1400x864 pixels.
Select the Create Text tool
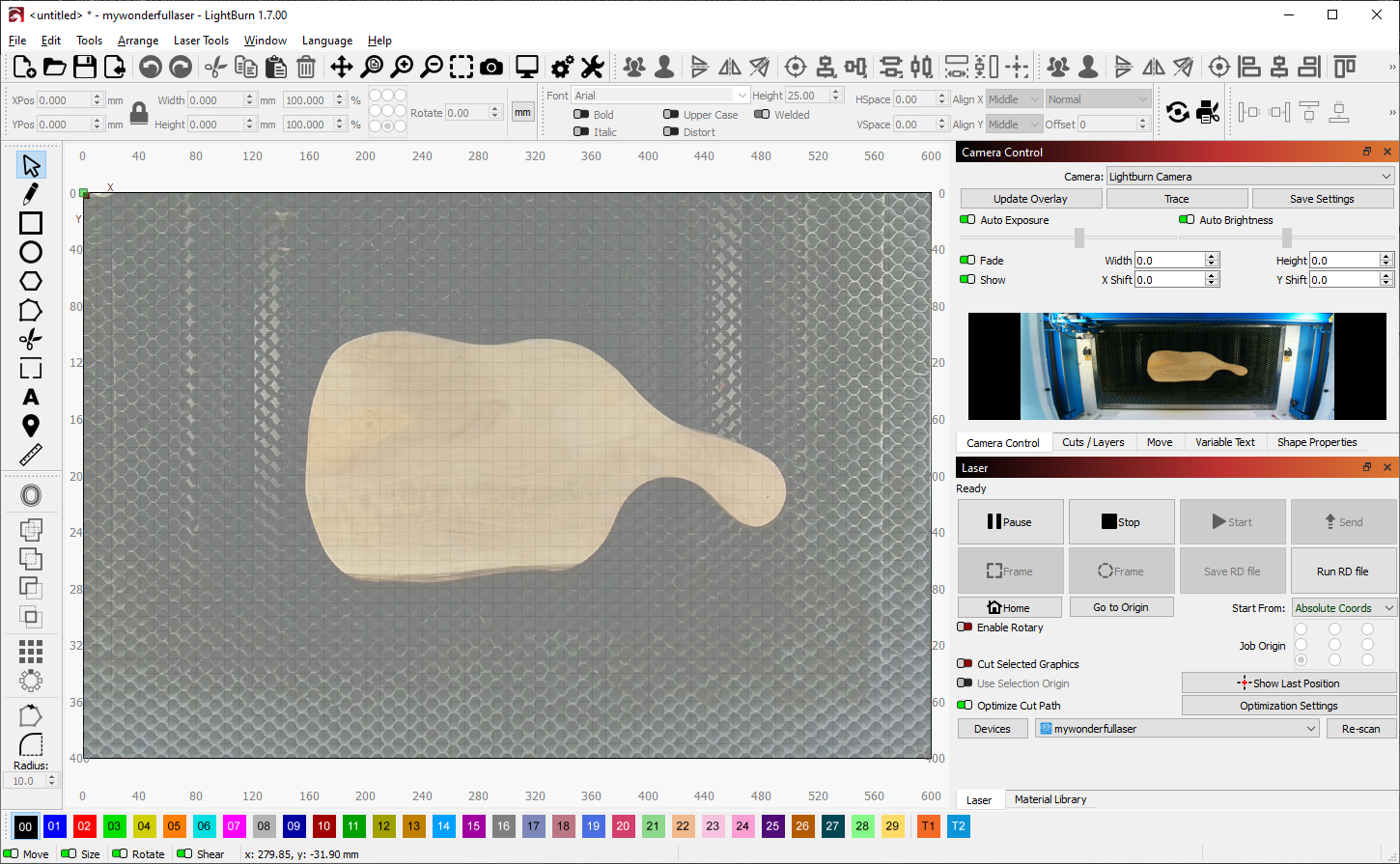[31, 397]
